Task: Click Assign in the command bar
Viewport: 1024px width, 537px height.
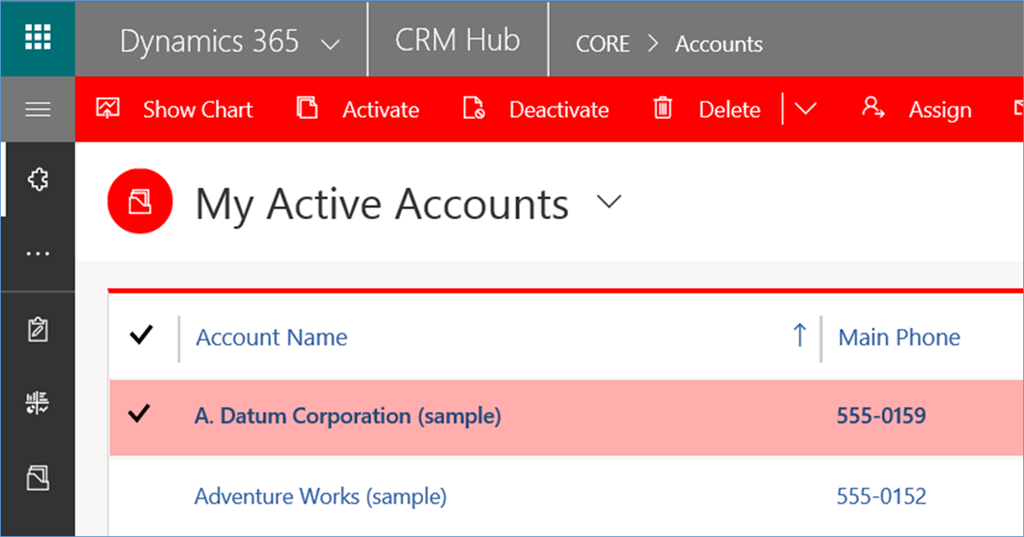Action: [x=940, y=110]
